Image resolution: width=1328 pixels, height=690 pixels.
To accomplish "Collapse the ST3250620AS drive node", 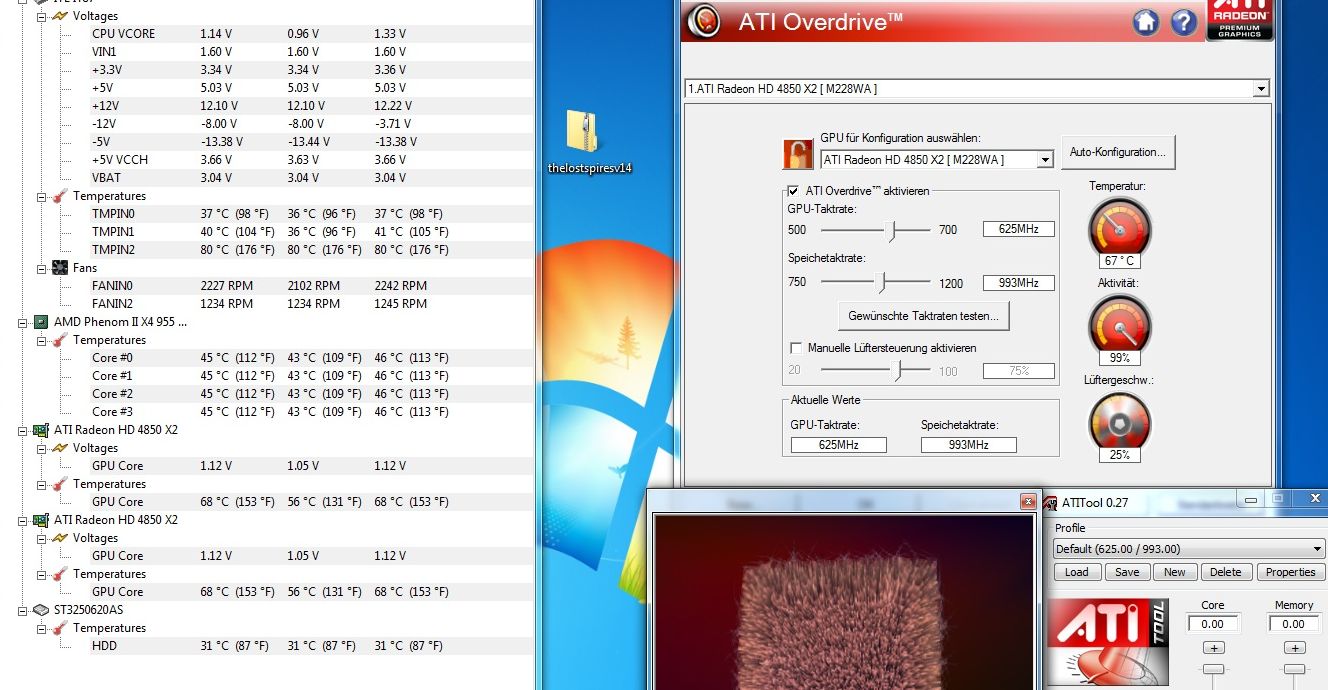I will (24, 610).
